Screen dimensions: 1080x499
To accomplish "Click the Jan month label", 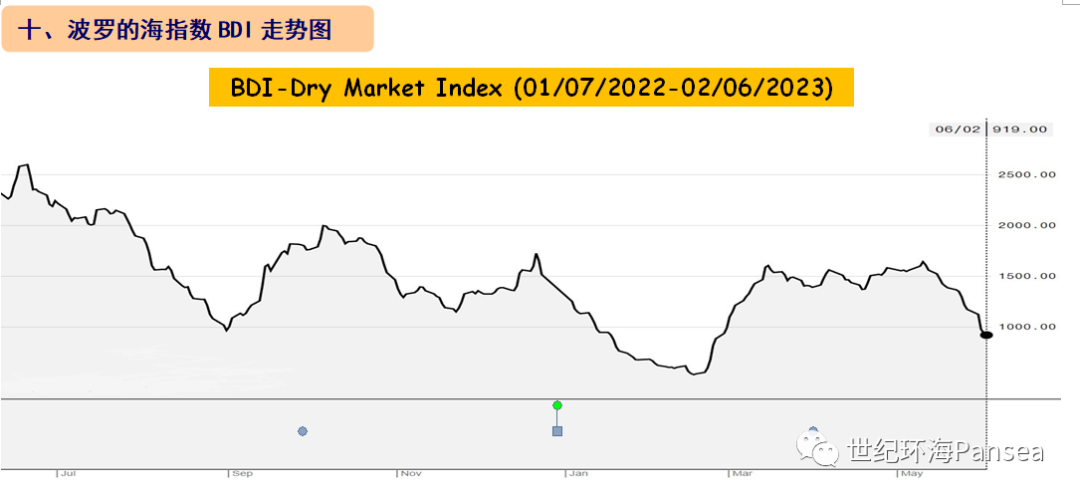I will click(x=579, y=474).
